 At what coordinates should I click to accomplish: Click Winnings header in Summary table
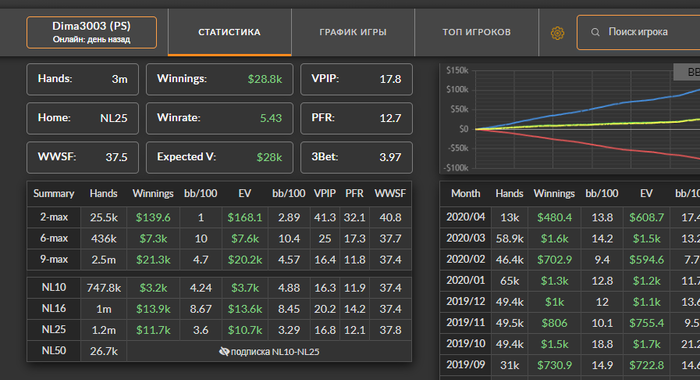coord(153,194)
